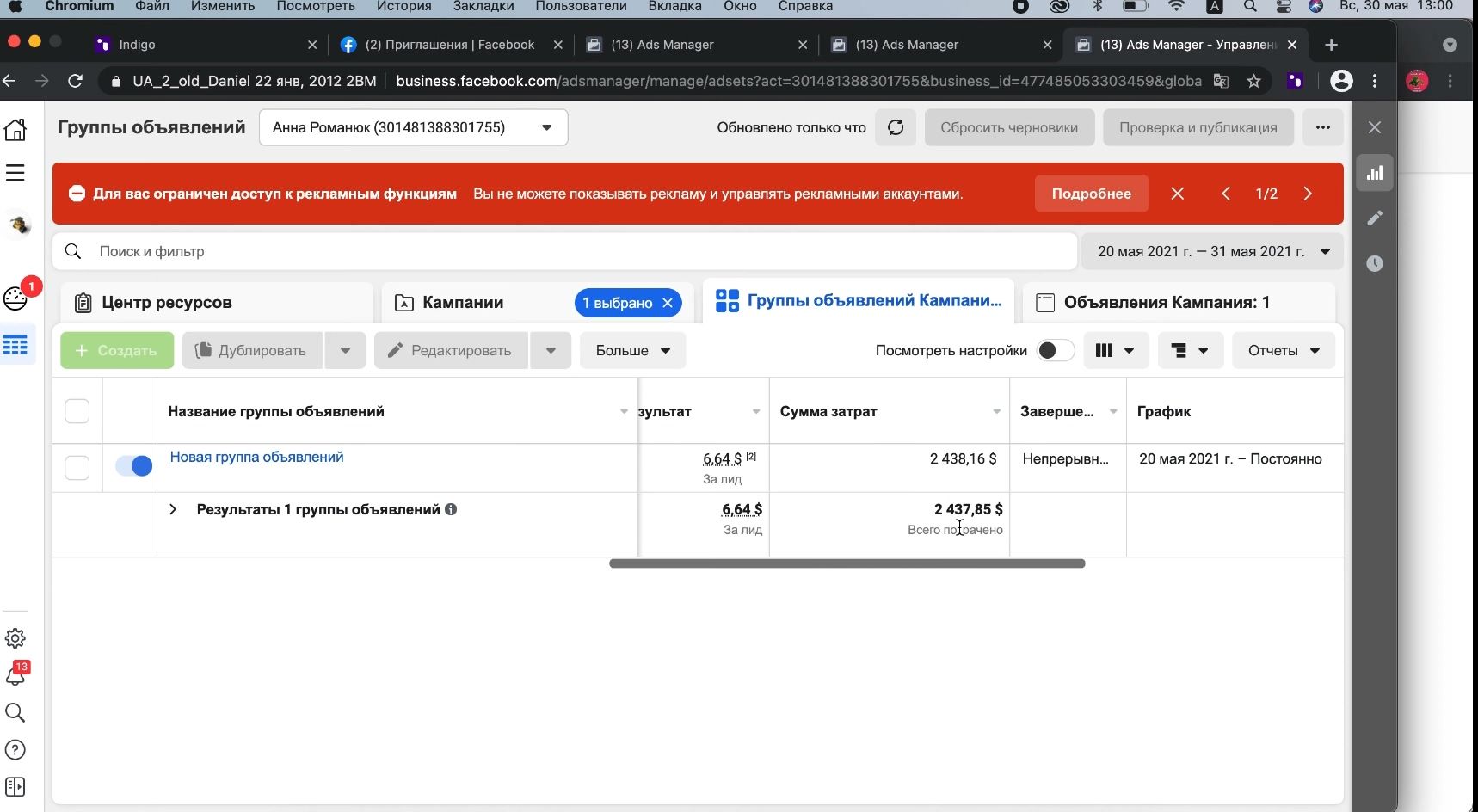The width and height of the screenshot is (1478, 812).
Task: Open the charts icon in right panel
Action: (x=1375, y=173)
